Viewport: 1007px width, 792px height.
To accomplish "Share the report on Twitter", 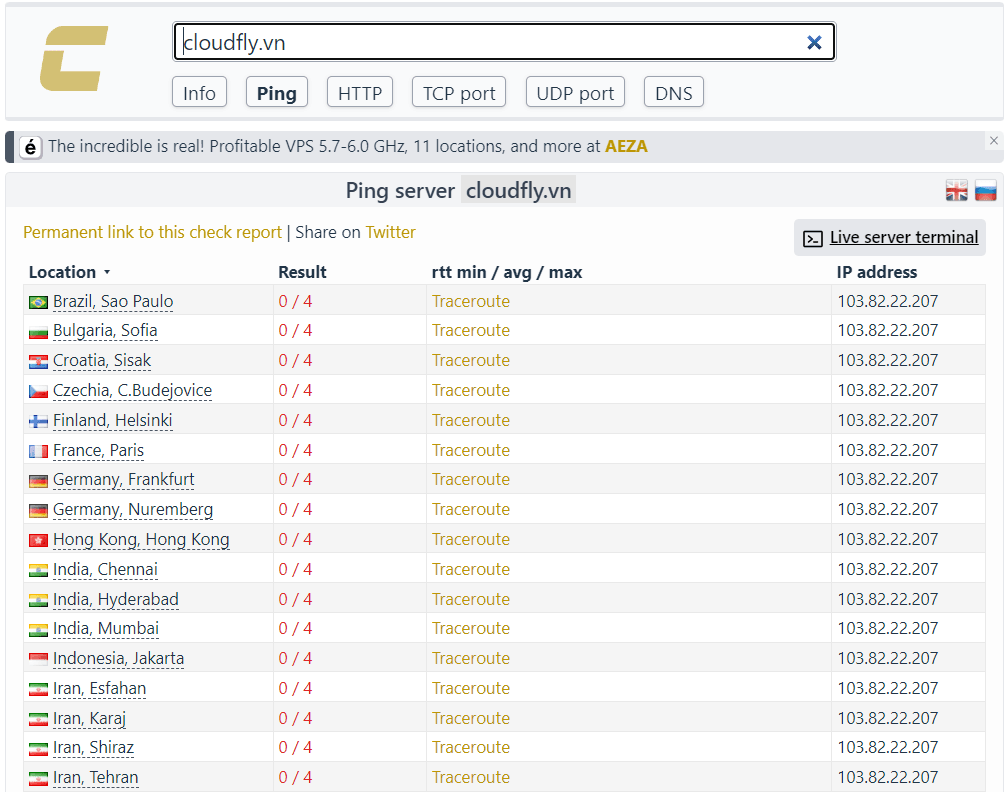I will point(390,232).
